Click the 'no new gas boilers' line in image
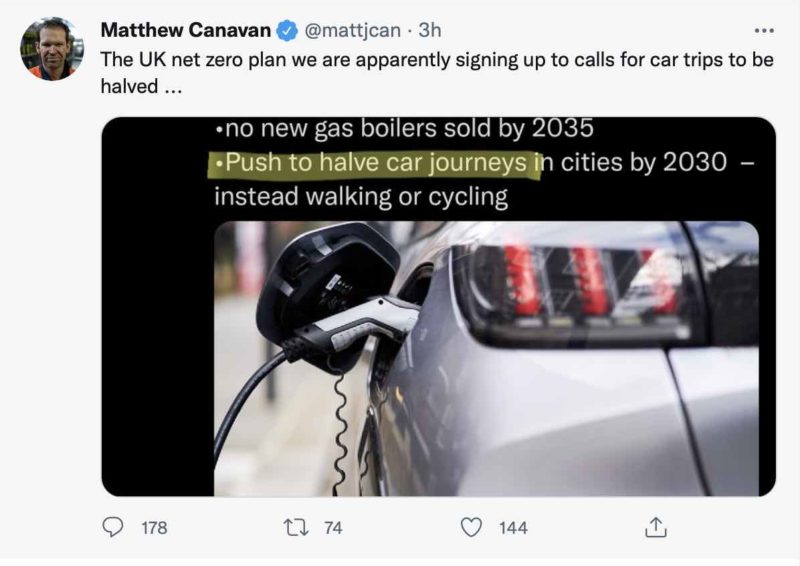The image size is (800, 566). click(x=405, y=130)
